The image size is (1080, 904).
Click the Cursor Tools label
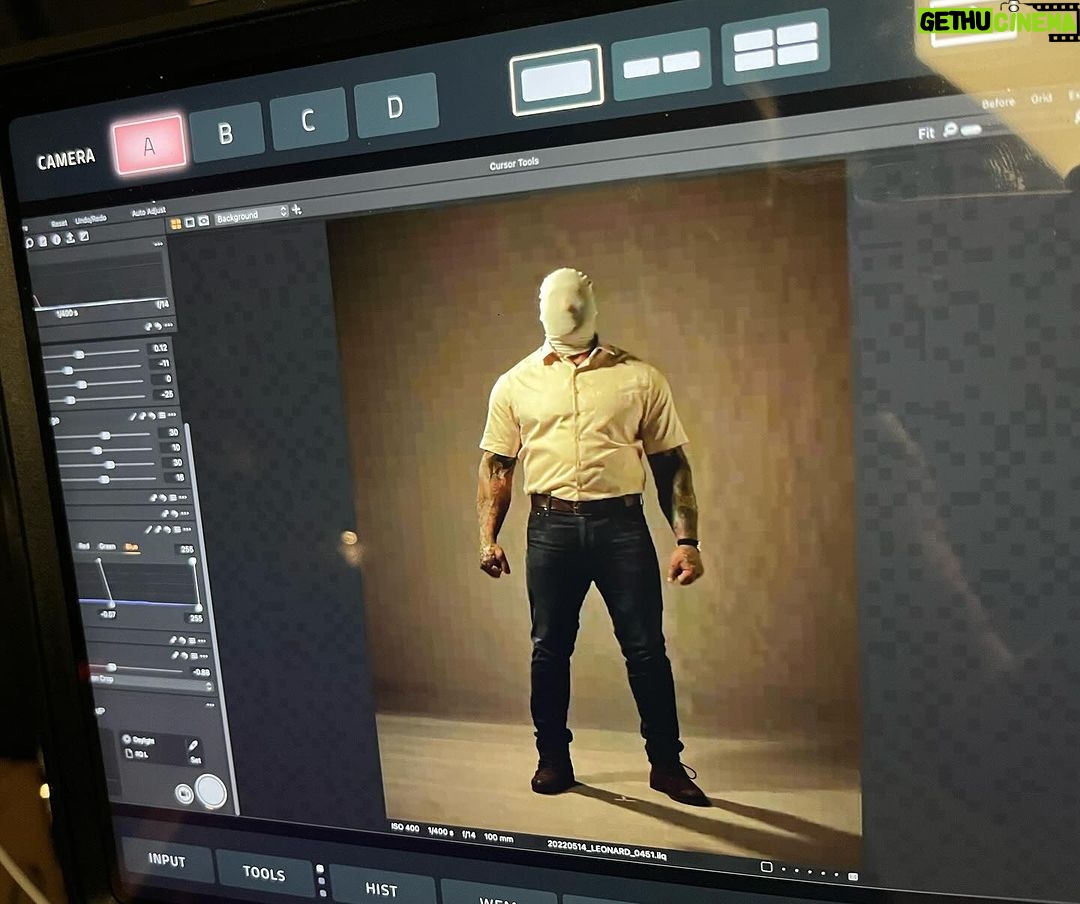click(514, 164)
